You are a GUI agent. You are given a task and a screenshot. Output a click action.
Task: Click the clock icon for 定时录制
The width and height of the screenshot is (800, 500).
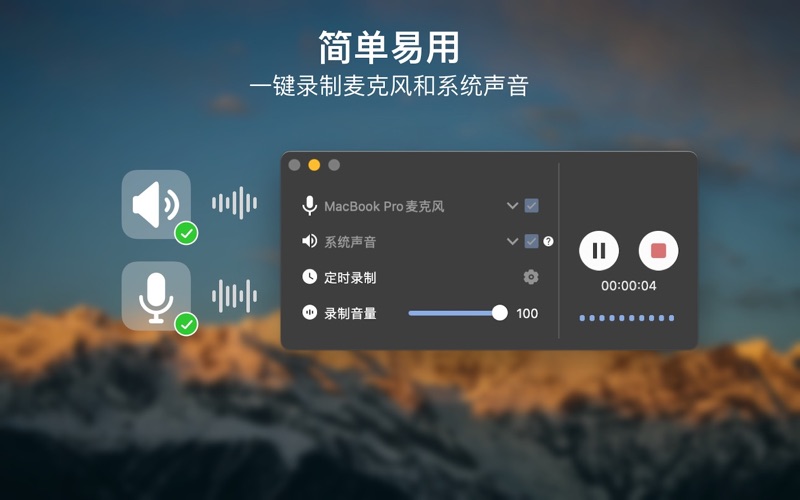pos(309,277)
